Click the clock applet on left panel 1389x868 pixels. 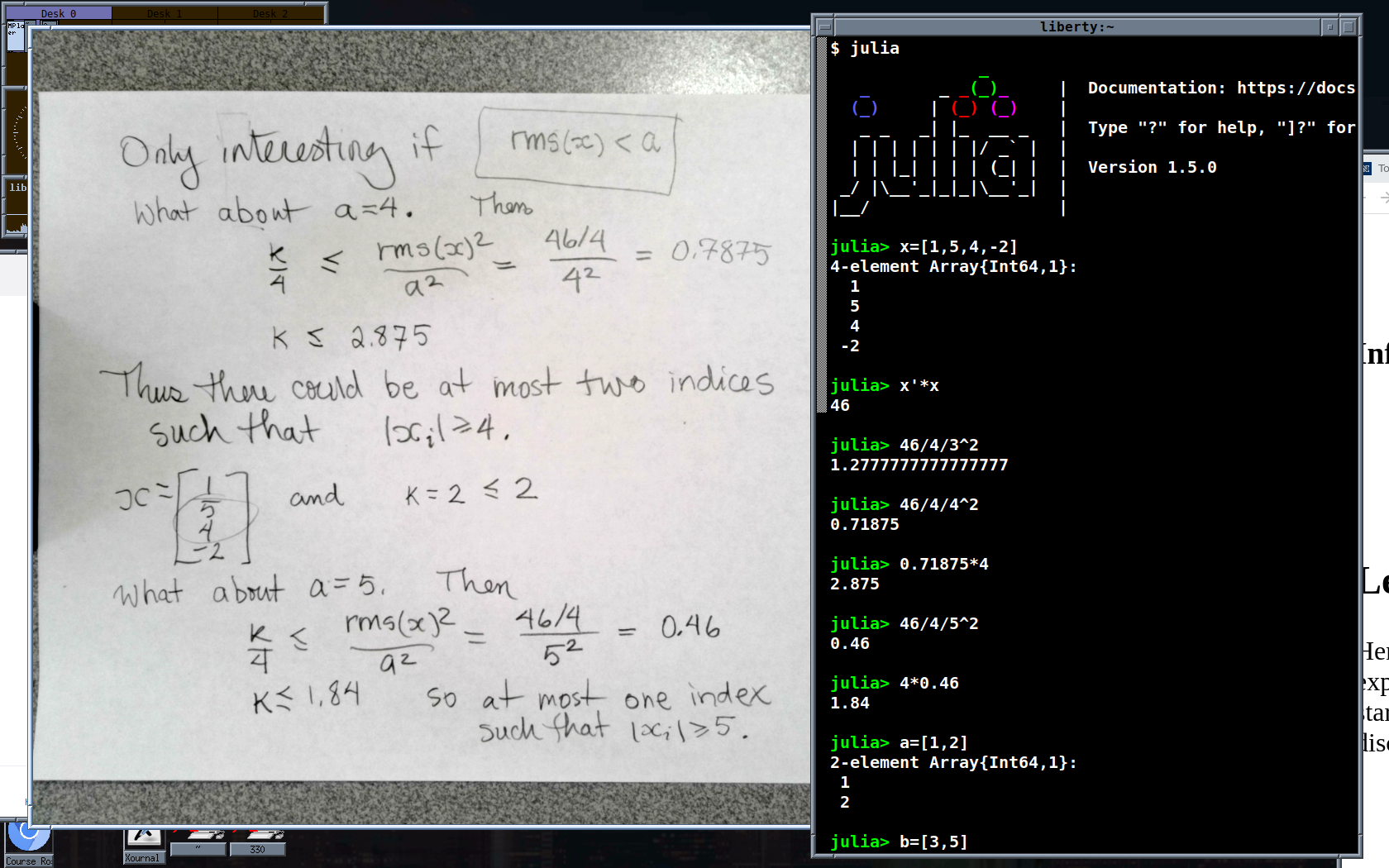[17, 132]
